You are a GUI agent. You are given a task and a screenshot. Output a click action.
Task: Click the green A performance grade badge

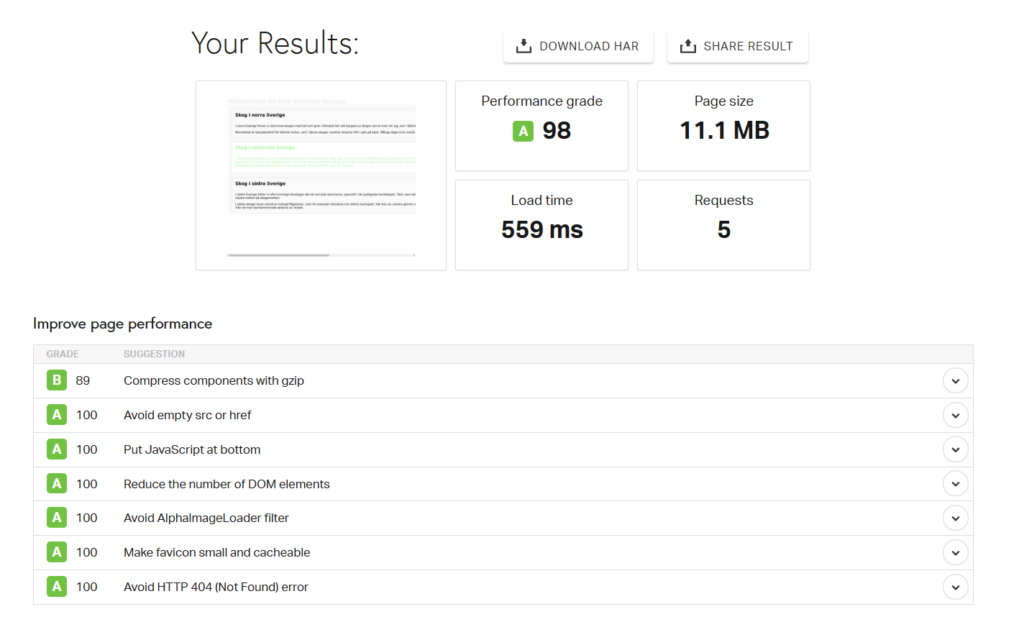[x=523, y=131]
